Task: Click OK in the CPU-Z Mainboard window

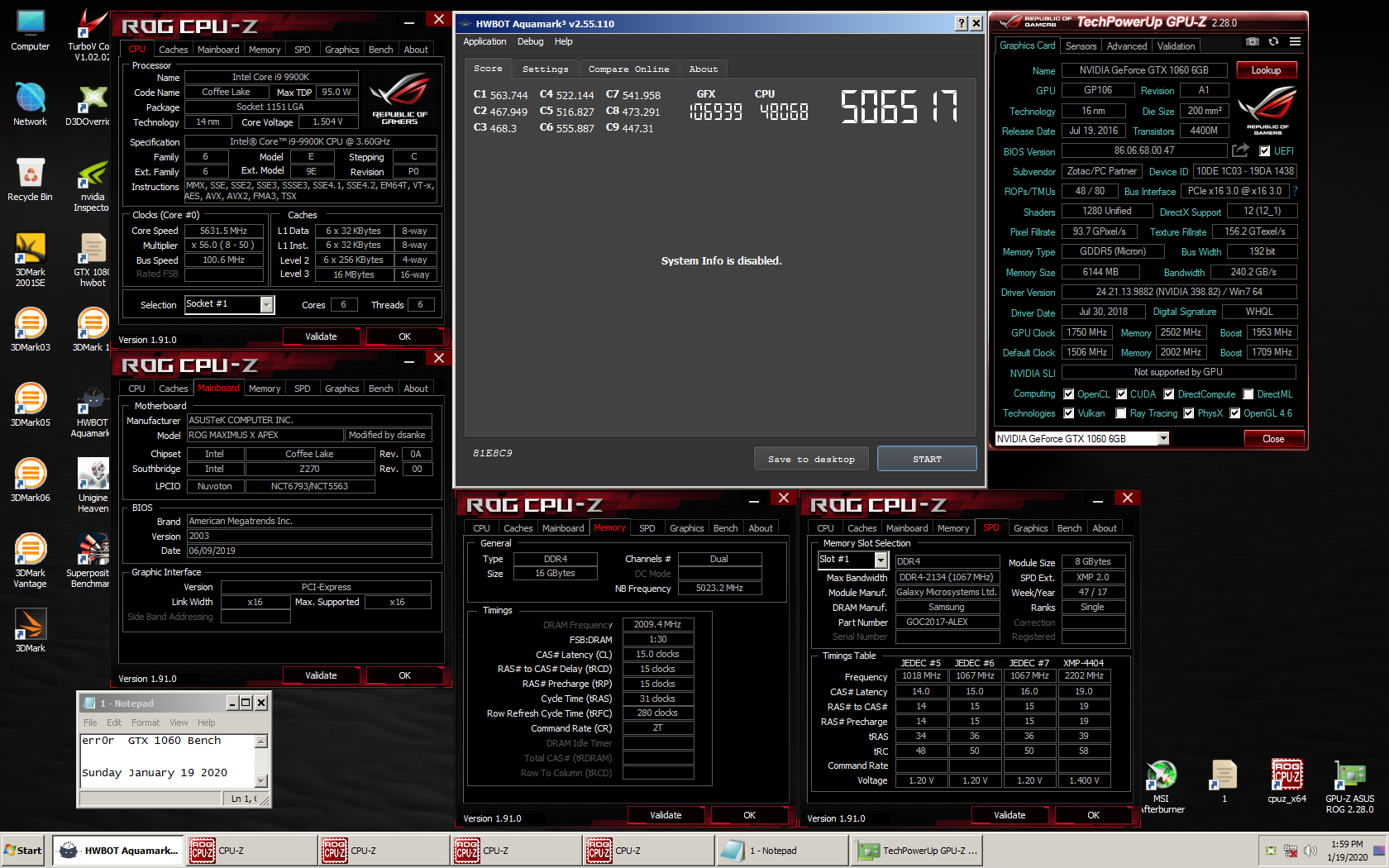Action: (404, 675)
